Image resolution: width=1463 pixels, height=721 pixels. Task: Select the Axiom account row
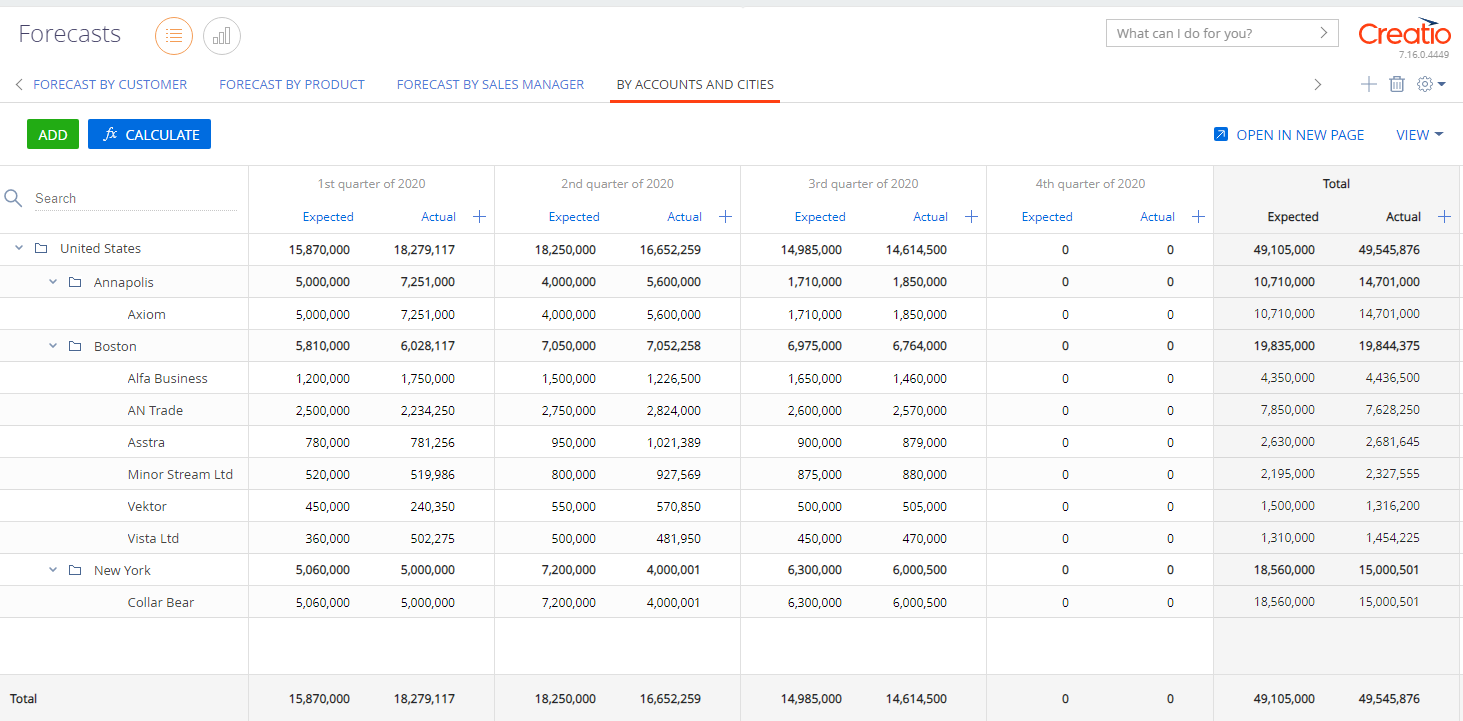[730, 314]
